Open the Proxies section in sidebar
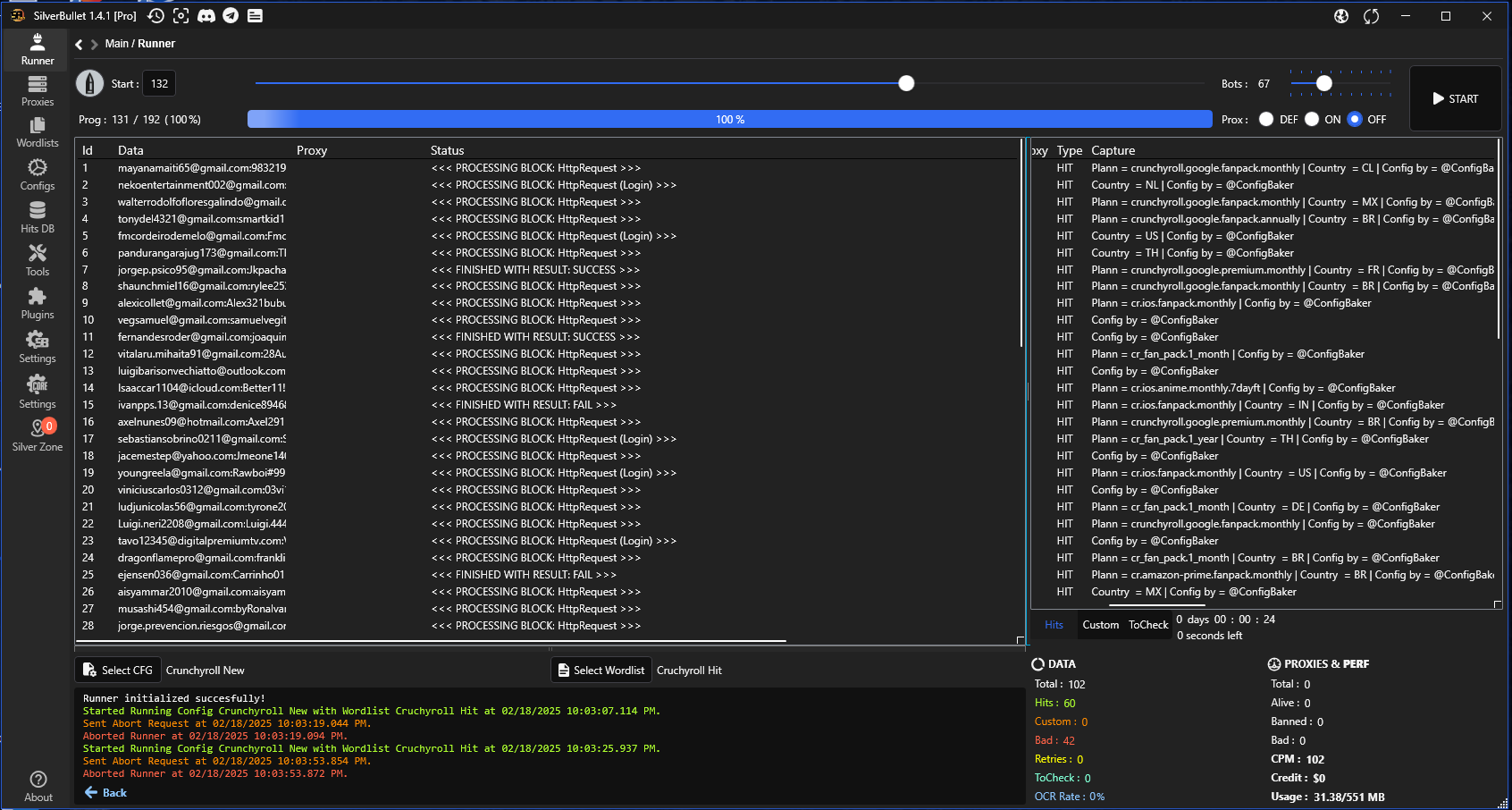This screenshot has height=810, width=1512. pyautogui.click(x=38, y=91)
